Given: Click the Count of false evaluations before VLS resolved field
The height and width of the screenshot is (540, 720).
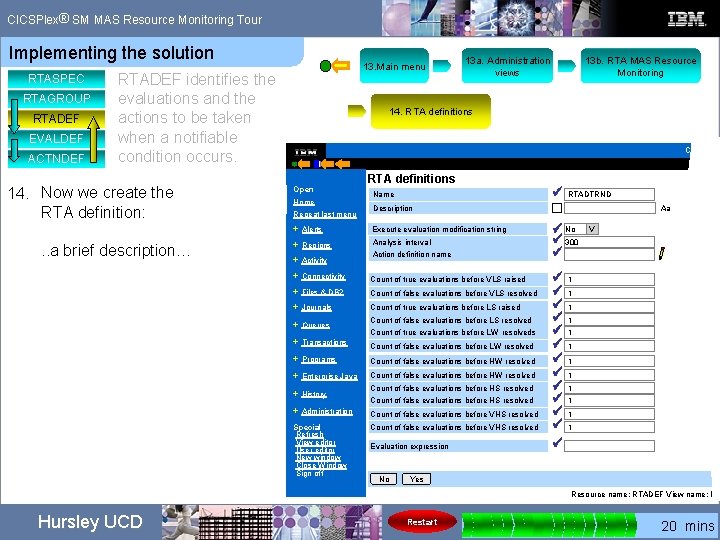Looking at the screenshot, I should [609, 293].
